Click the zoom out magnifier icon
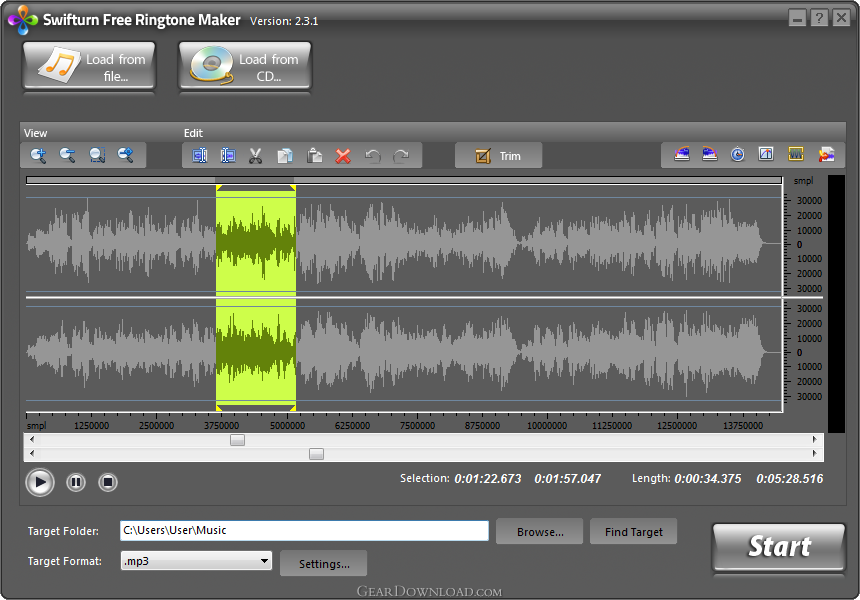The height and width of the screenshot is (600, 860). [67, 155]
